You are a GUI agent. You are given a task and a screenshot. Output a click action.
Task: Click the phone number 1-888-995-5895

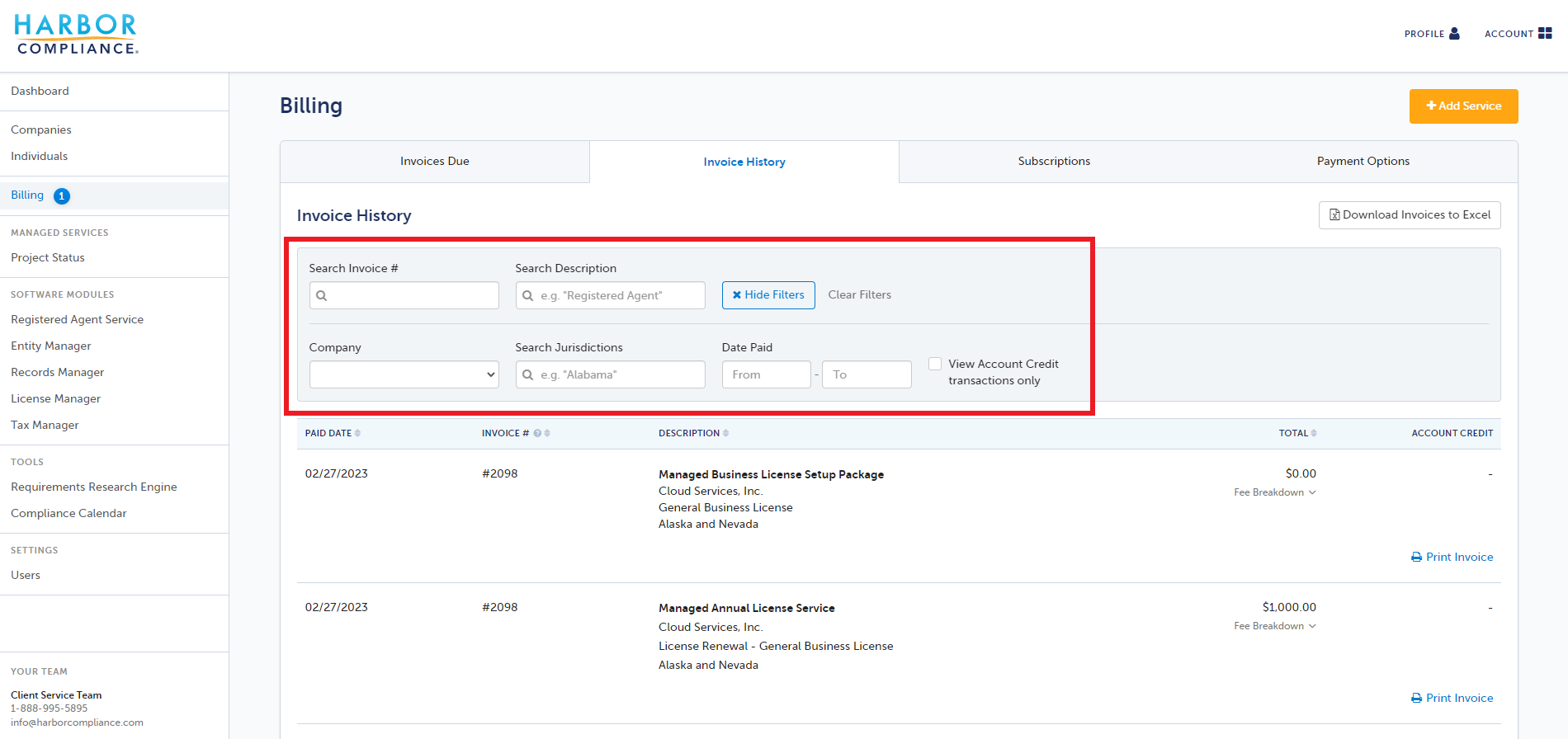click(49, 708)
